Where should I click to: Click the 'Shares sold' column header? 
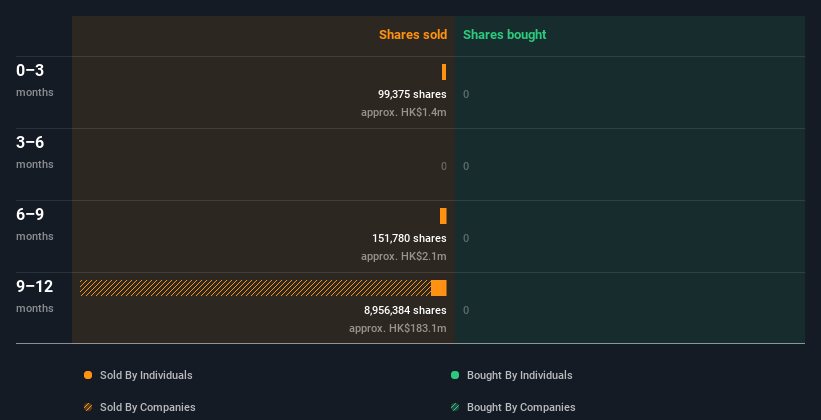[x=413, y=35]
